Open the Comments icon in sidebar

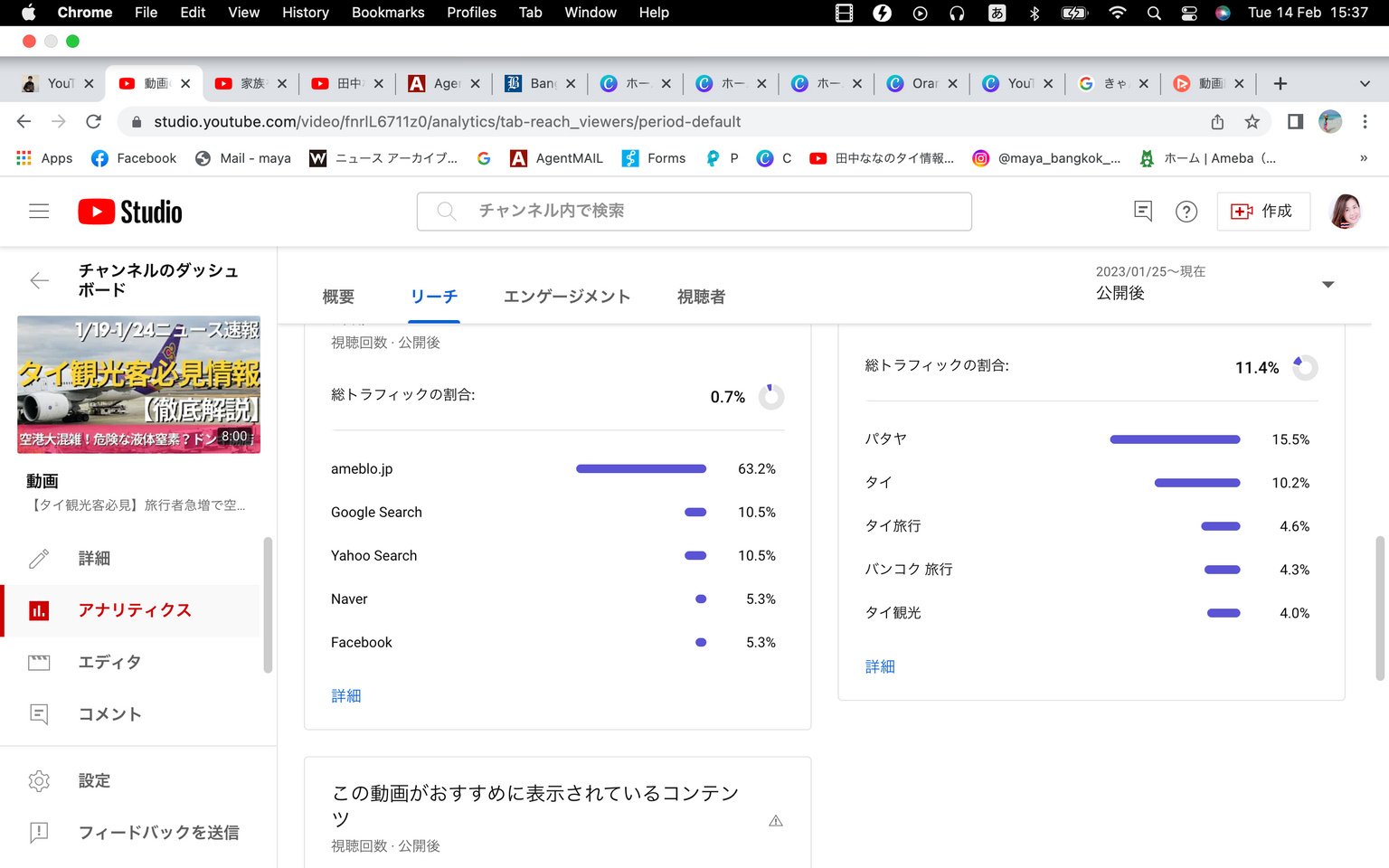click(39, 714)
